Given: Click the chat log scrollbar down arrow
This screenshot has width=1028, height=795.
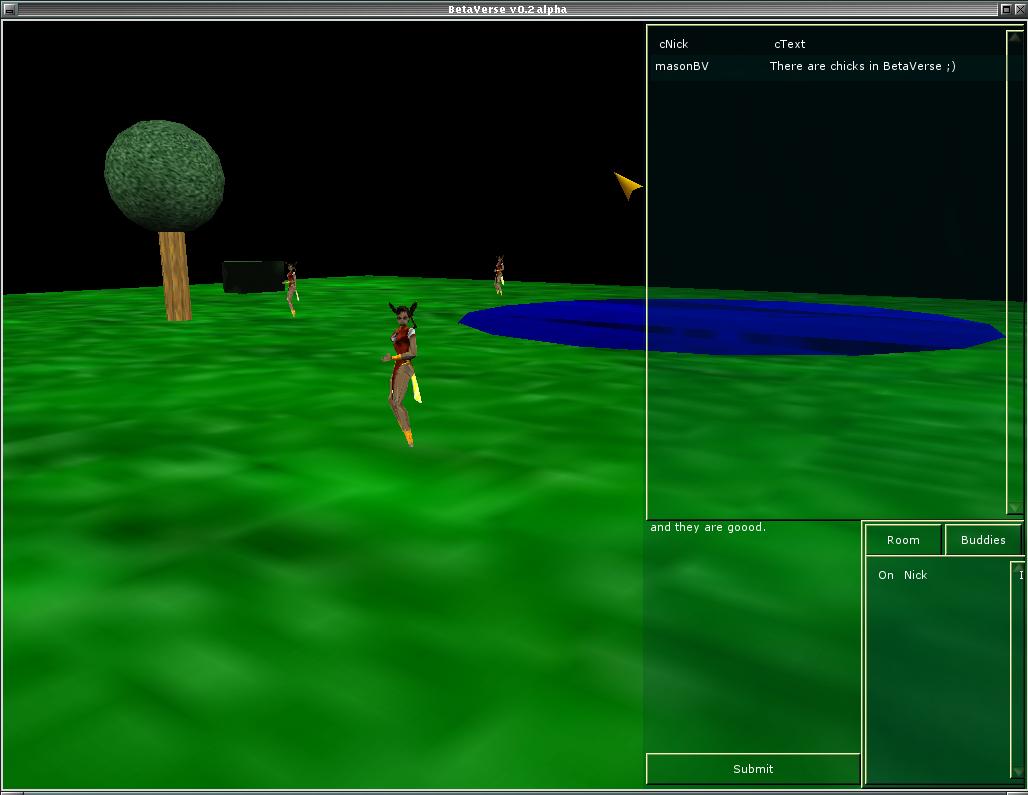Looking at the screenshot, I should (x=1014, y=508).
